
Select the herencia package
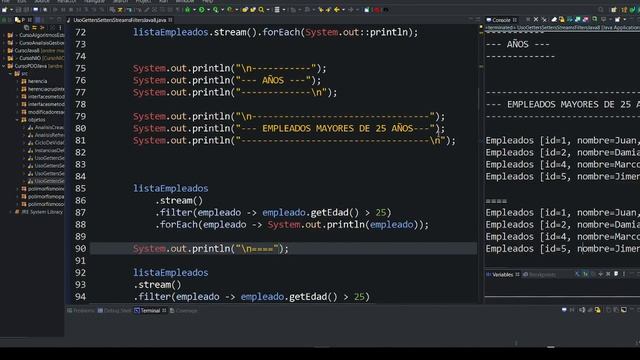point(37,81)
